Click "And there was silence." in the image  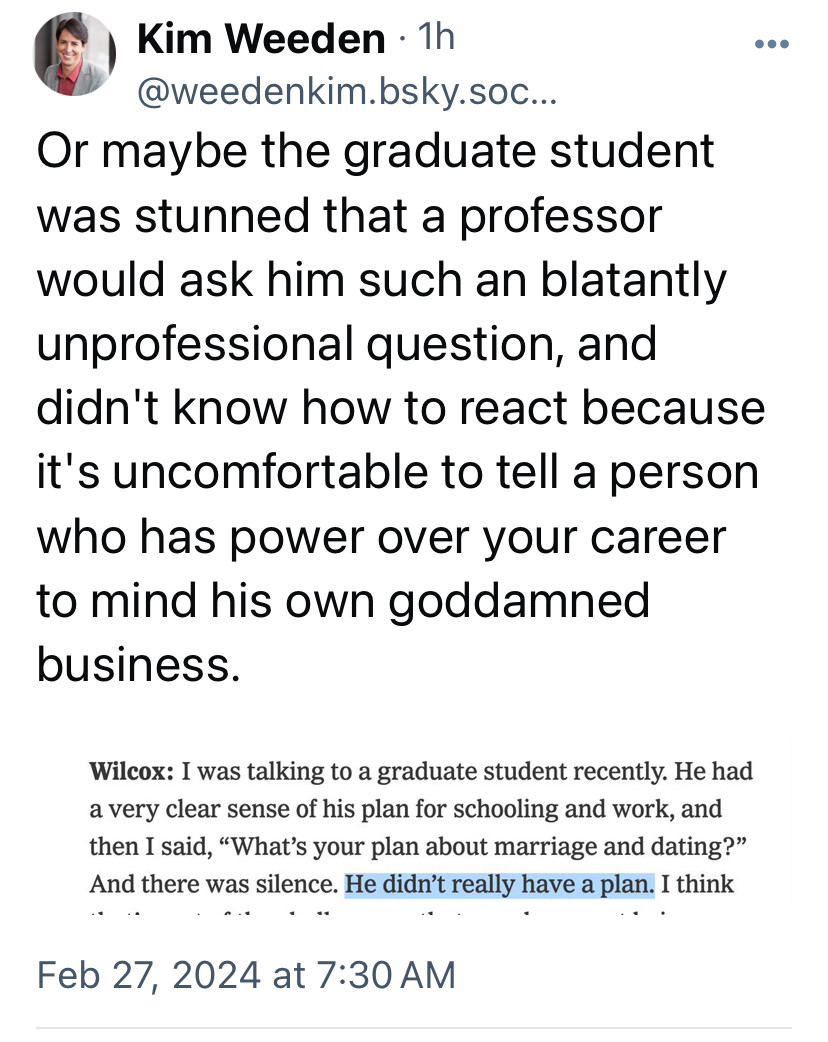pyautogui.click(x=214, y=885)
